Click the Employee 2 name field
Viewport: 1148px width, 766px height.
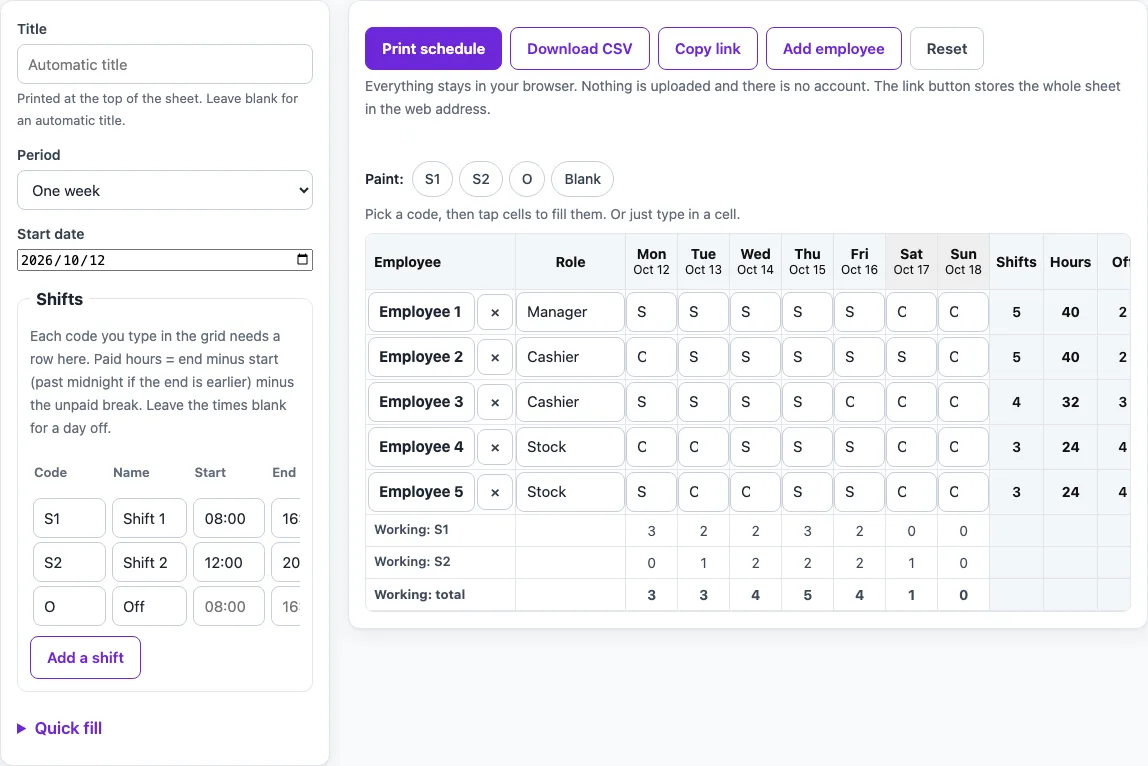click(x=421, y=357)
